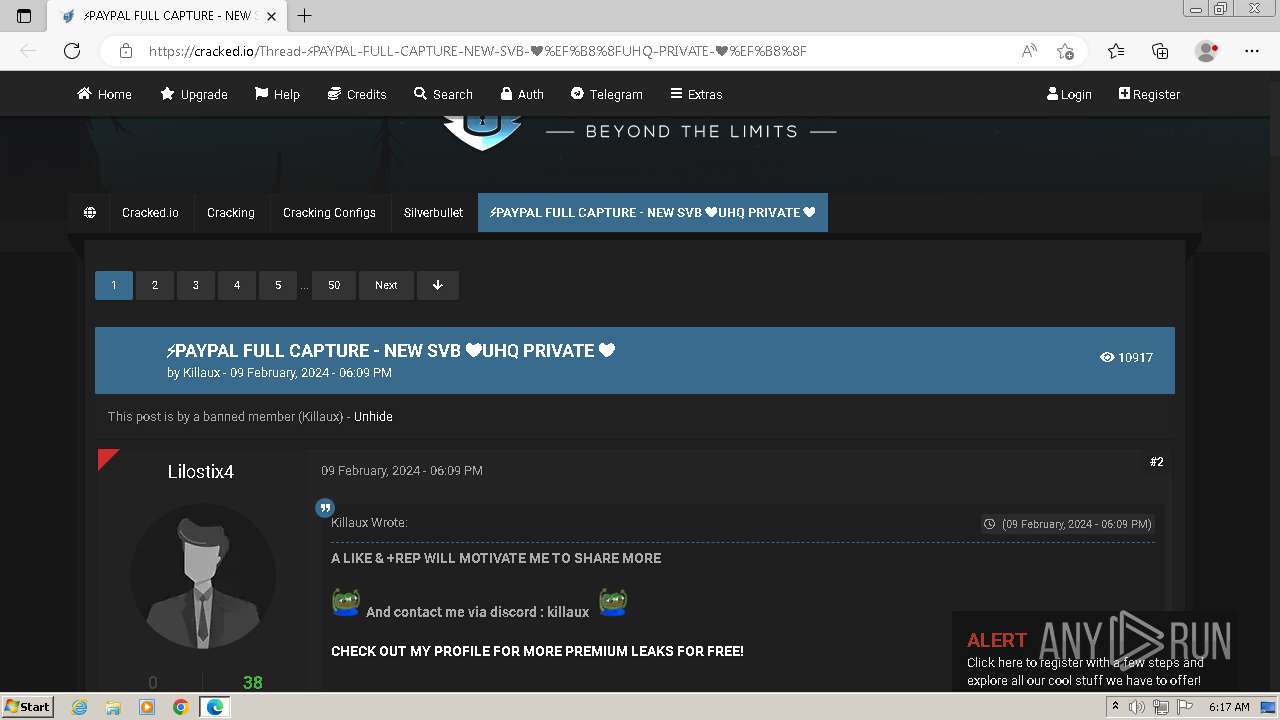Click the address bar URL
The width and height of the screenshot is (1280, 720).
(x=478, y=51)
